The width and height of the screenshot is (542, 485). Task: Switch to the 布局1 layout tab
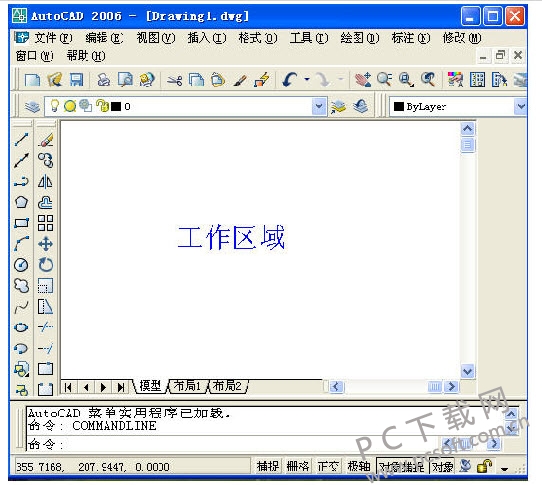point(187,386)
